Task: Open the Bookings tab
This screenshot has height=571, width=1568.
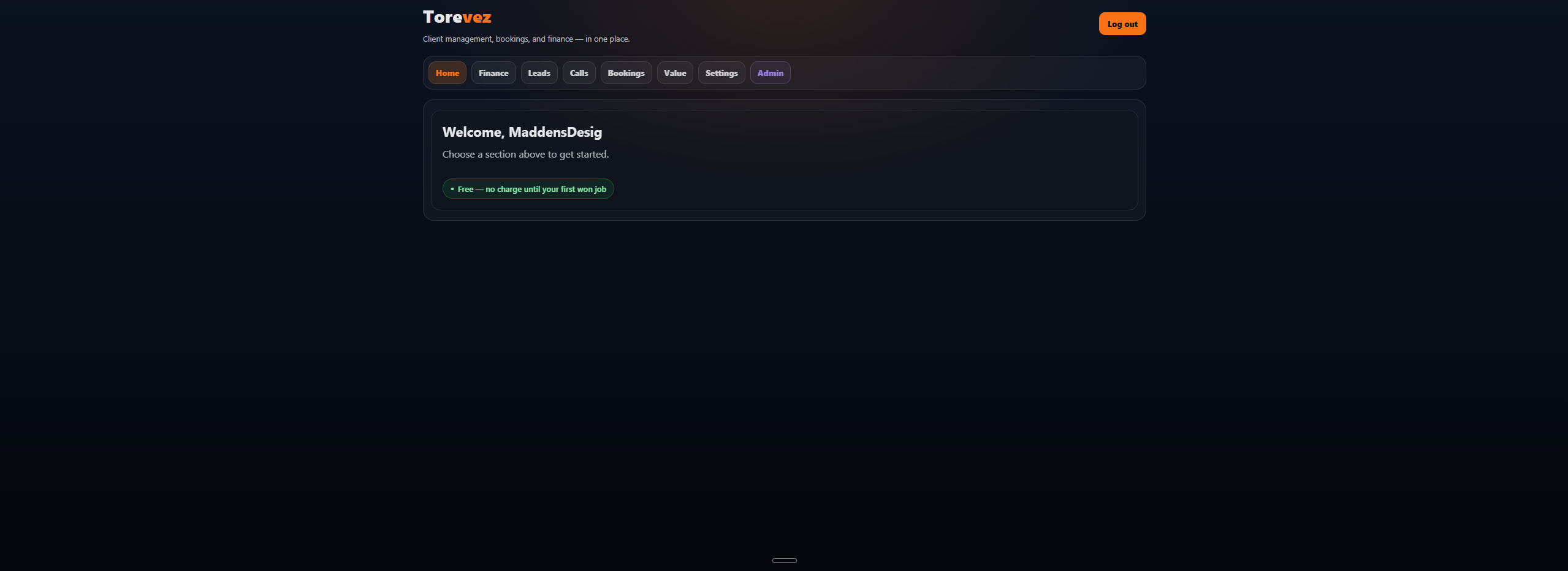Action: click(626, 73)
